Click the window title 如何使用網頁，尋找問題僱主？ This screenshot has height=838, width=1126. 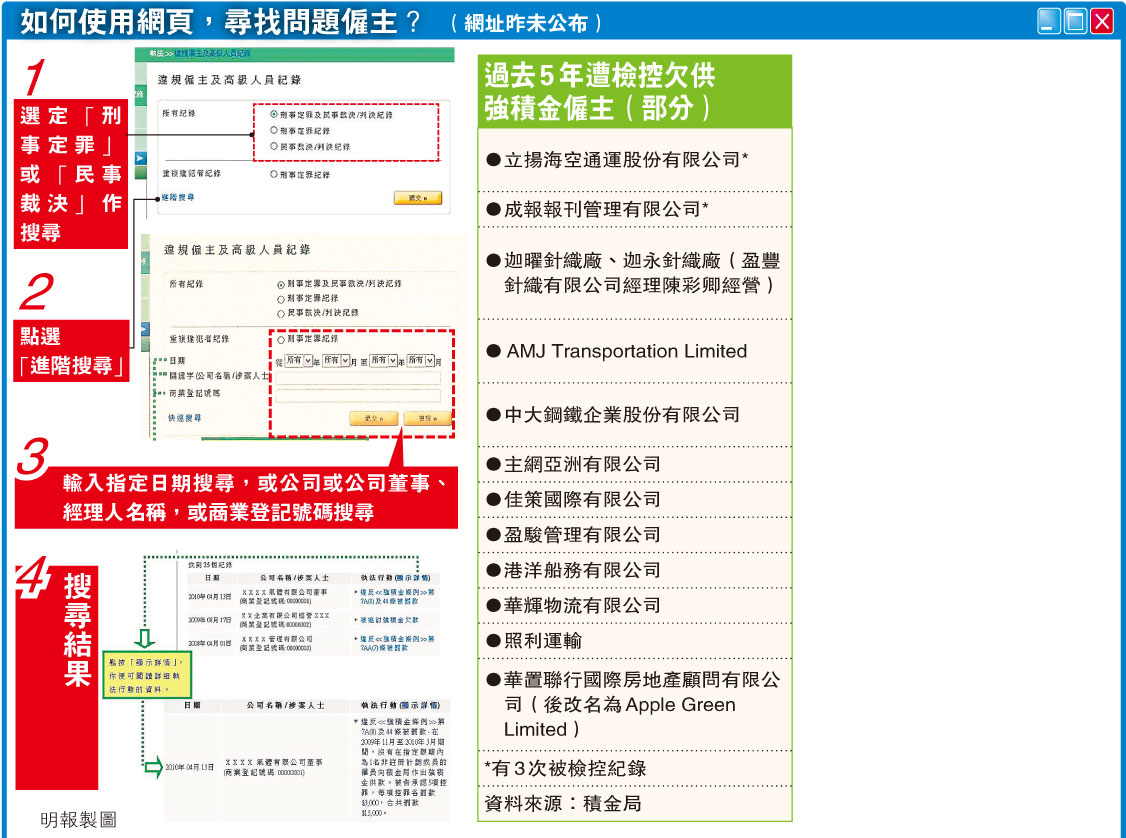(220, 22)
